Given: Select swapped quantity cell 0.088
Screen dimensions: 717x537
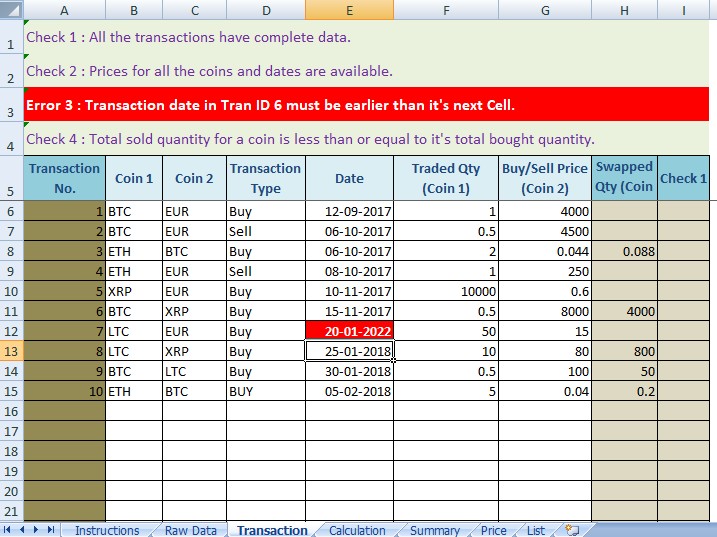Looking at the screenshot, I should pos(625,251).
